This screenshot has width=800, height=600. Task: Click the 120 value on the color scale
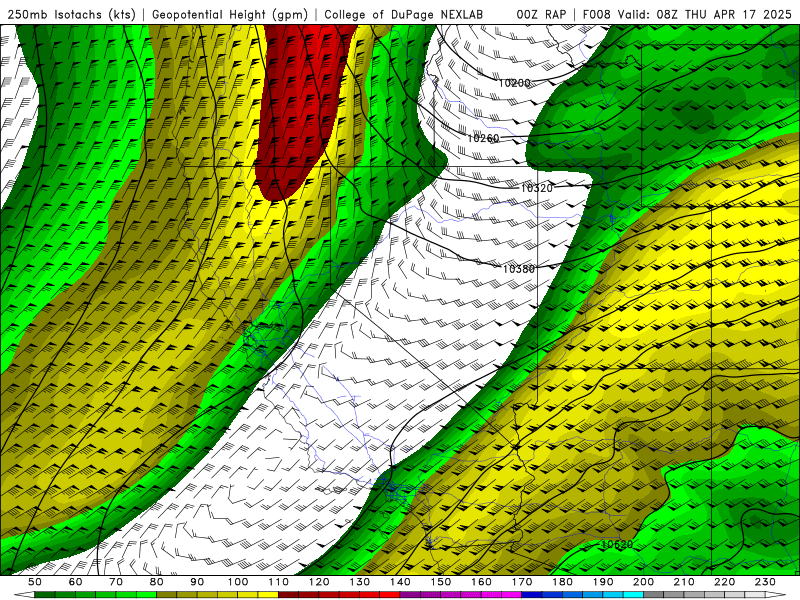tap(319, 582)
